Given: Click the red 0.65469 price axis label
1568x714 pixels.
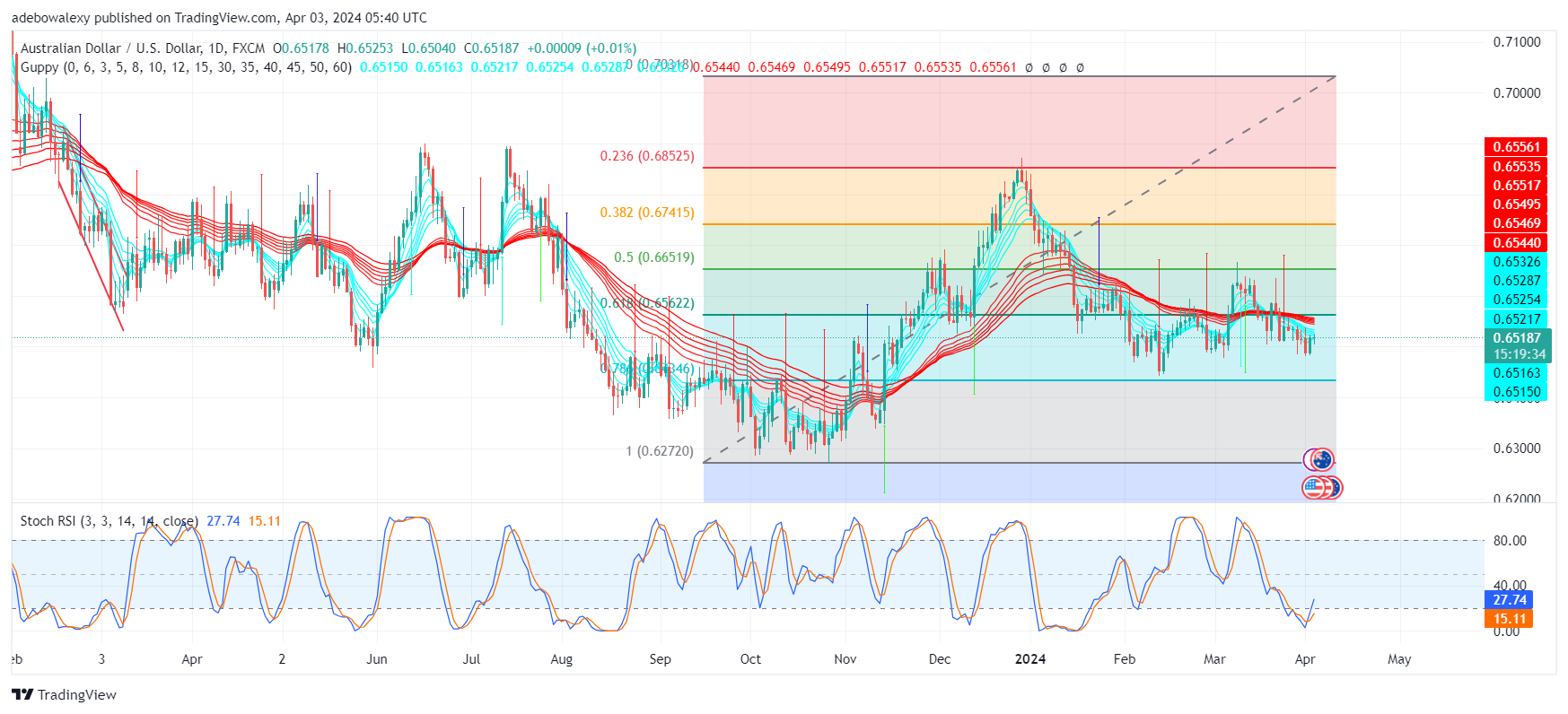Looking at the screenshot, I should tap(1516, 223).
